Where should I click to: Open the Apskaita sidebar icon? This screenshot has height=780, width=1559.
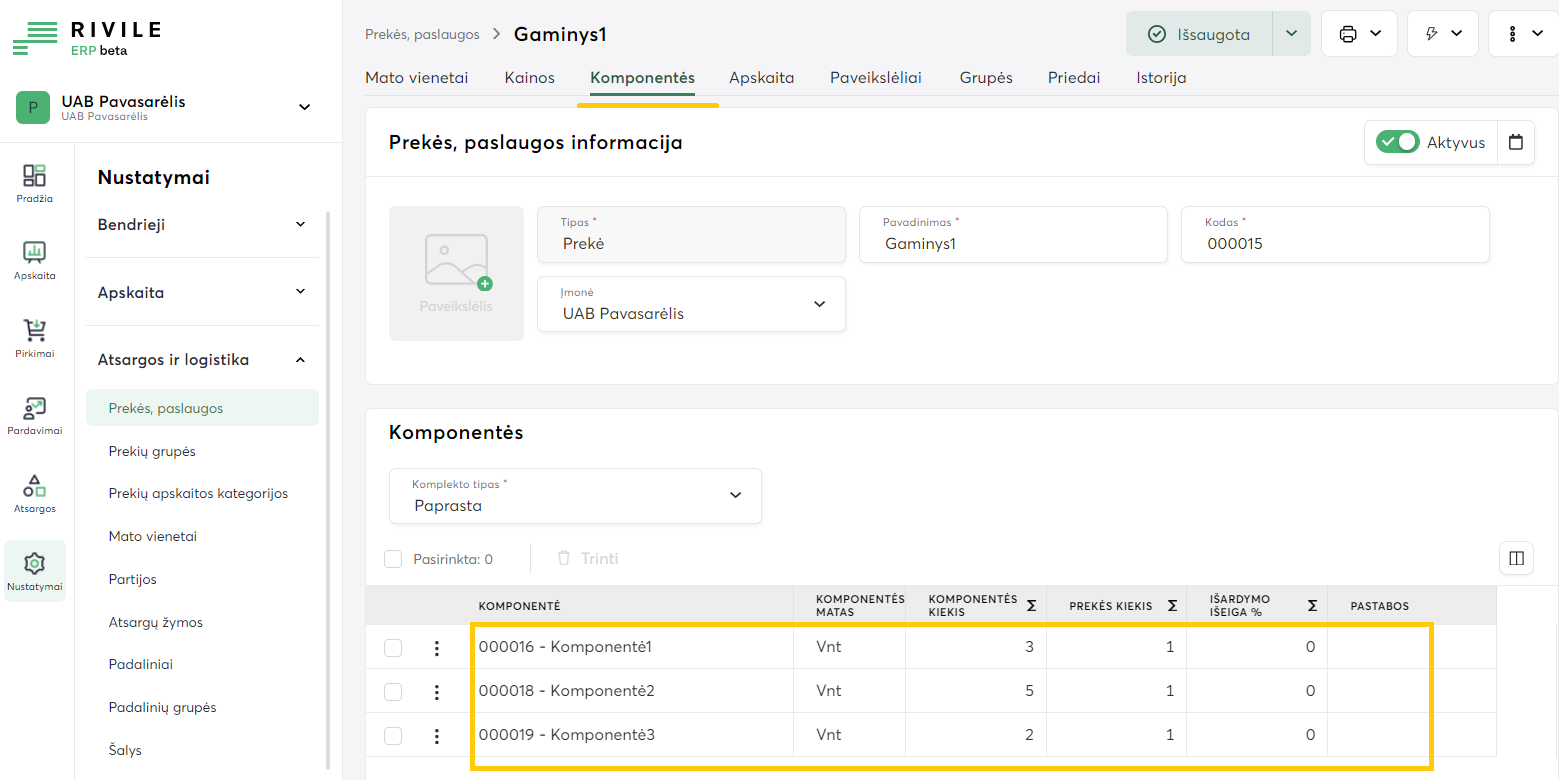click(34, 253)
